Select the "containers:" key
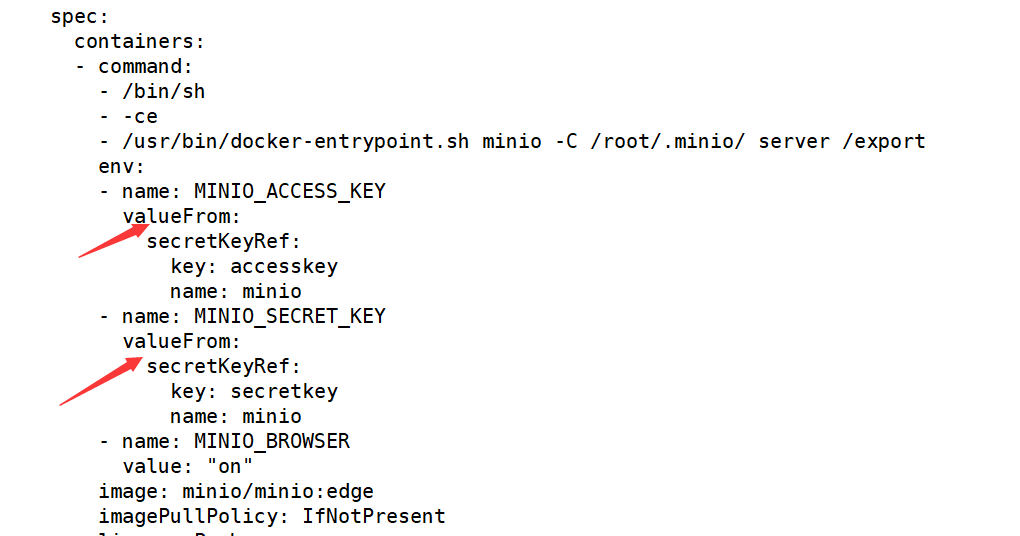The image size is (1020, 536). click(x=139, y=41)
